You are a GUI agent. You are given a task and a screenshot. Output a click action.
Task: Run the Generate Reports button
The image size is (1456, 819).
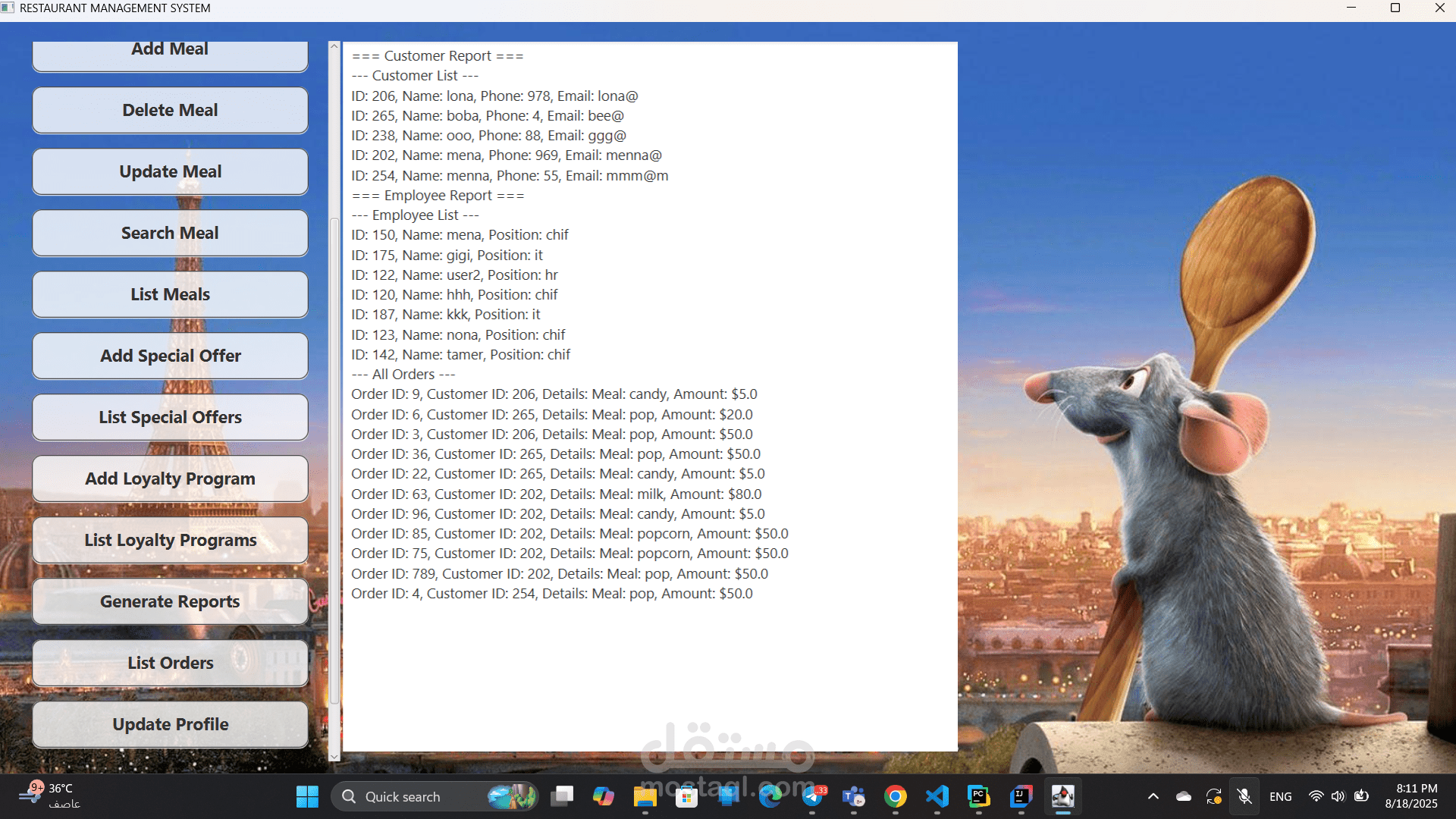tap(170, 601)
